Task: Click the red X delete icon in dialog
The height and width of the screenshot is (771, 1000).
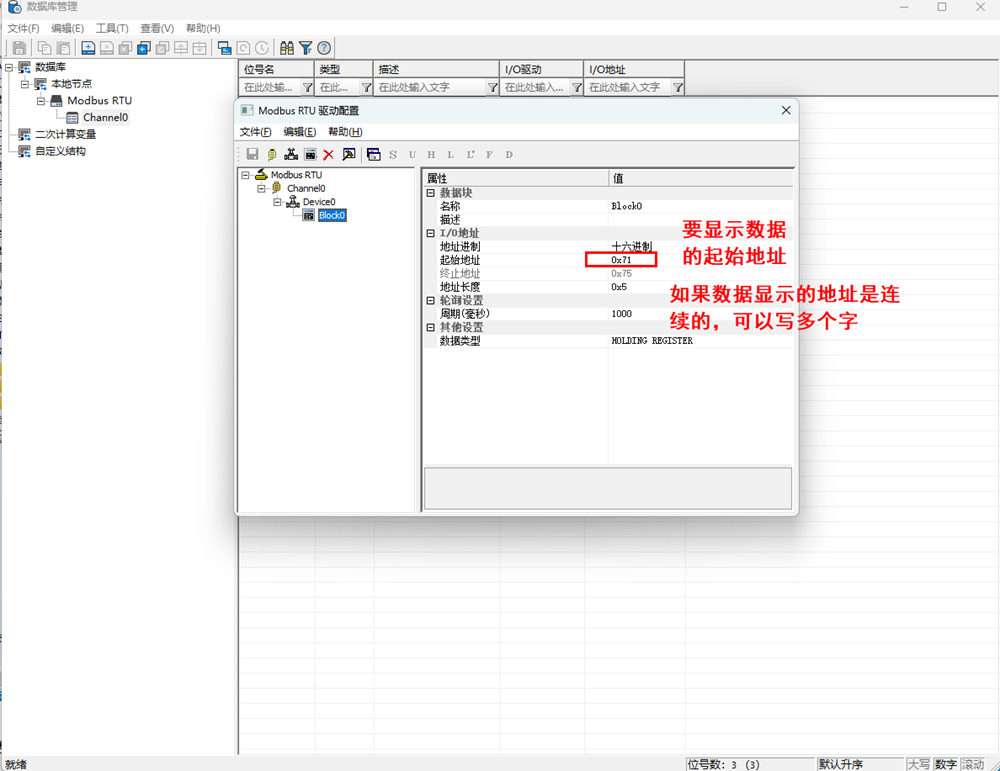Action: coord(328,154)
